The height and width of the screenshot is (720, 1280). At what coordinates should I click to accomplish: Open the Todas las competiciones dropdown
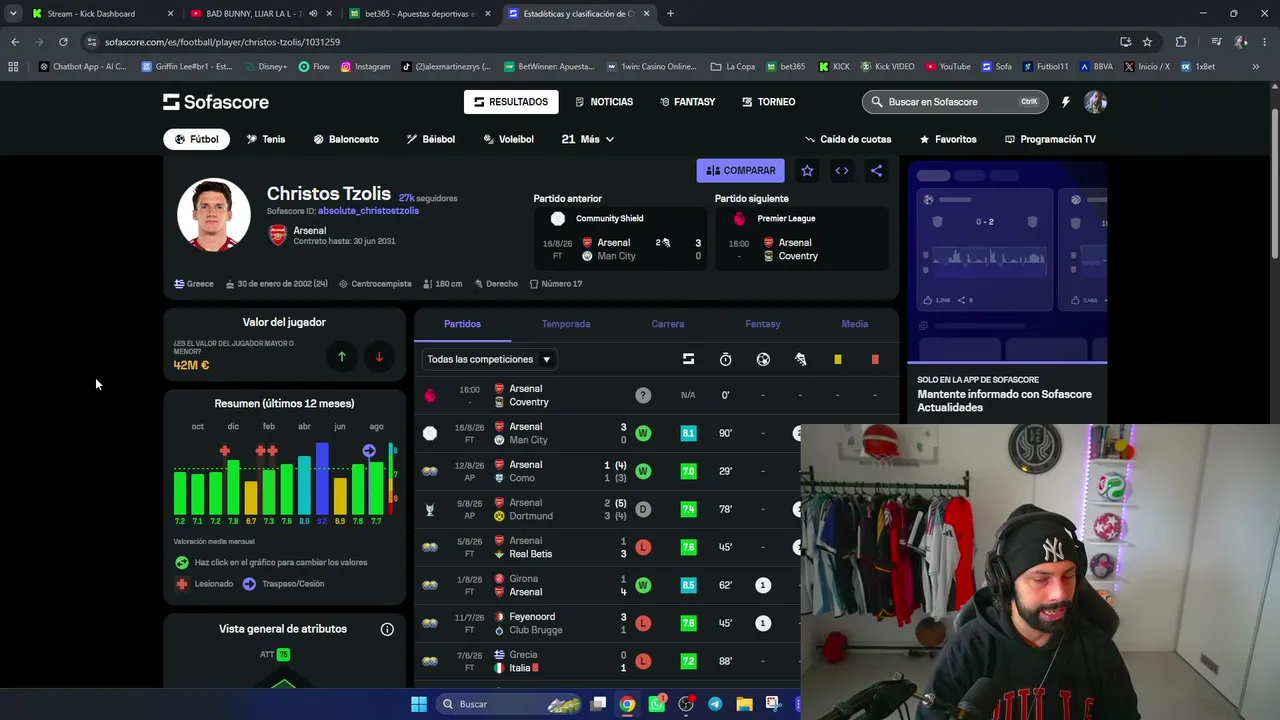489,359
